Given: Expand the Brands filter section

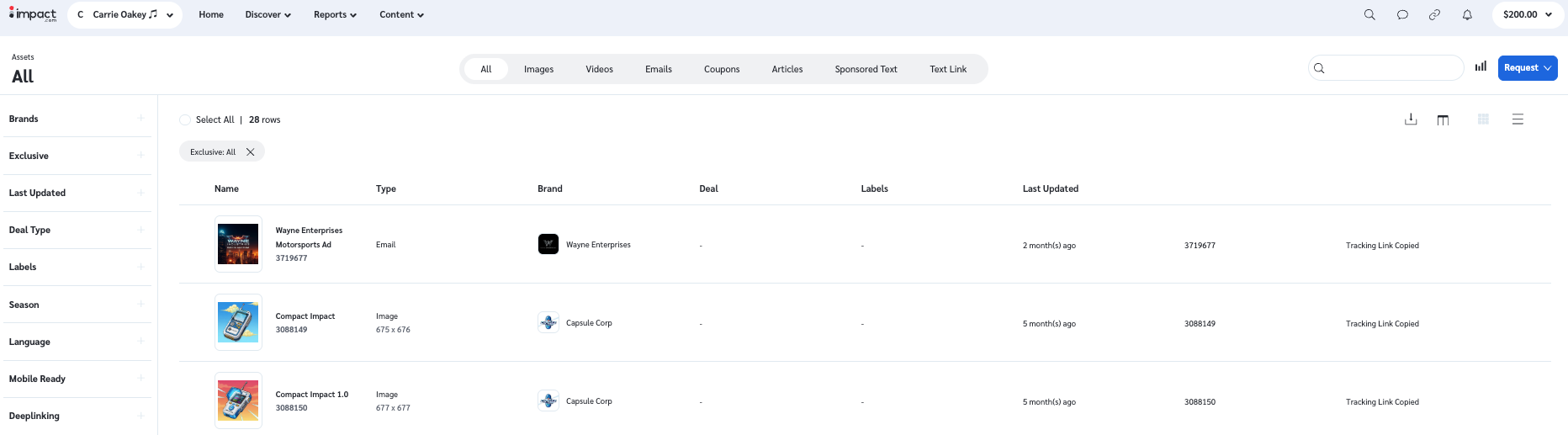Looking at the screenshot, I should 140,119.
